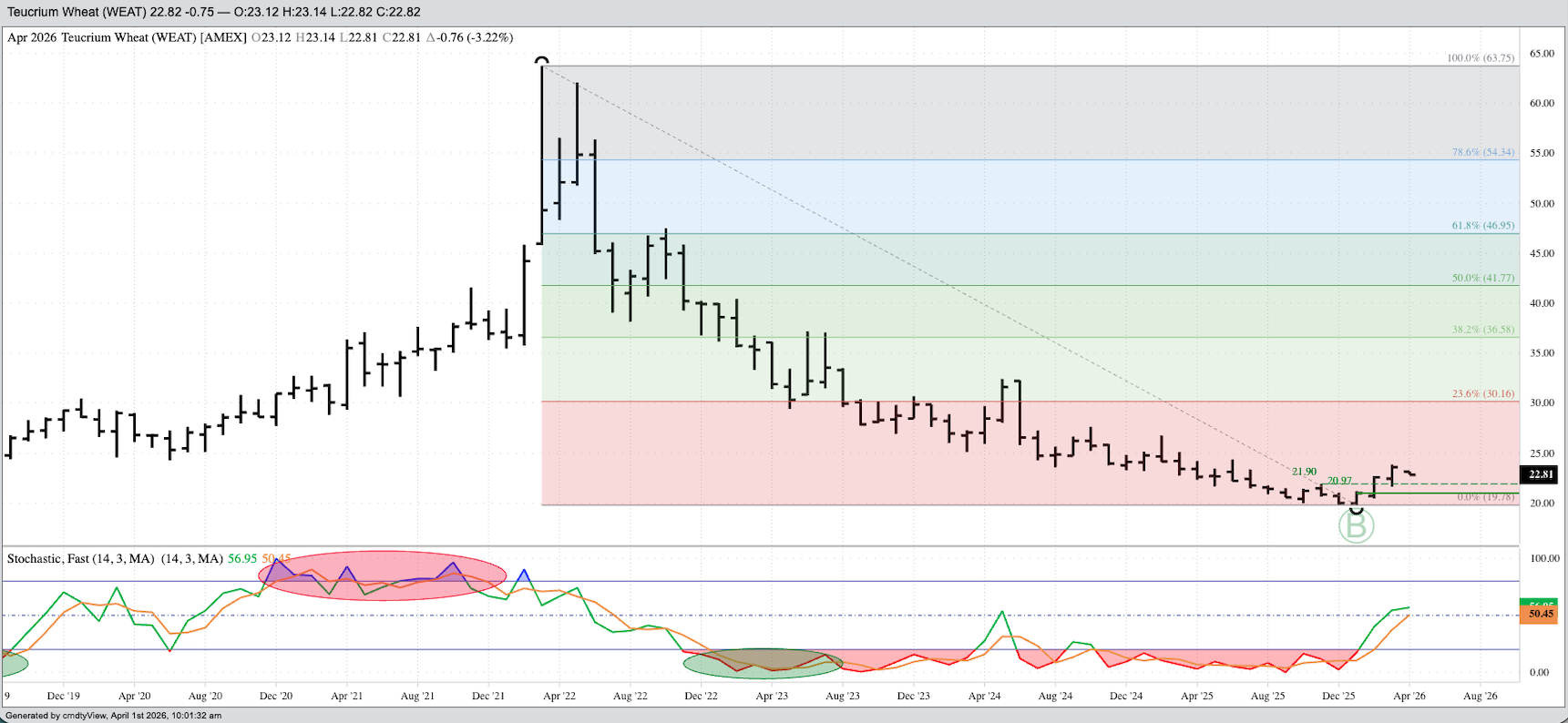Select the green 21.90 price annotation

tap(1304, 472)
